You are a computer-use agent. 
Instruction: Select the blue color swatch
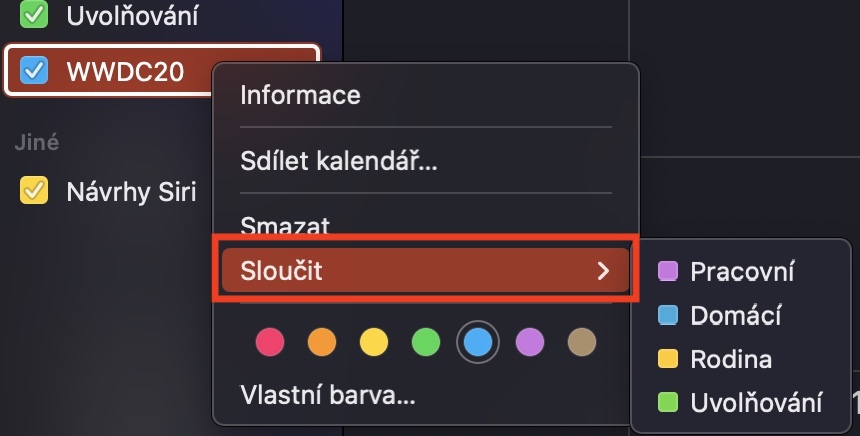pyautogui.click(x=478, y=343)
